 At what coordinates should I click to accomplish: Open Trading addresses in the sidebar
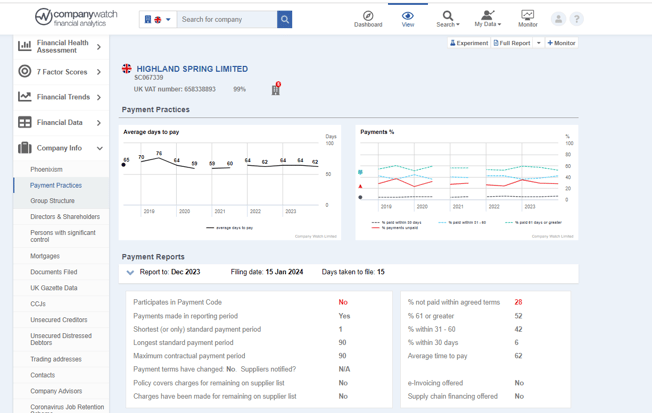pos(56,359)
